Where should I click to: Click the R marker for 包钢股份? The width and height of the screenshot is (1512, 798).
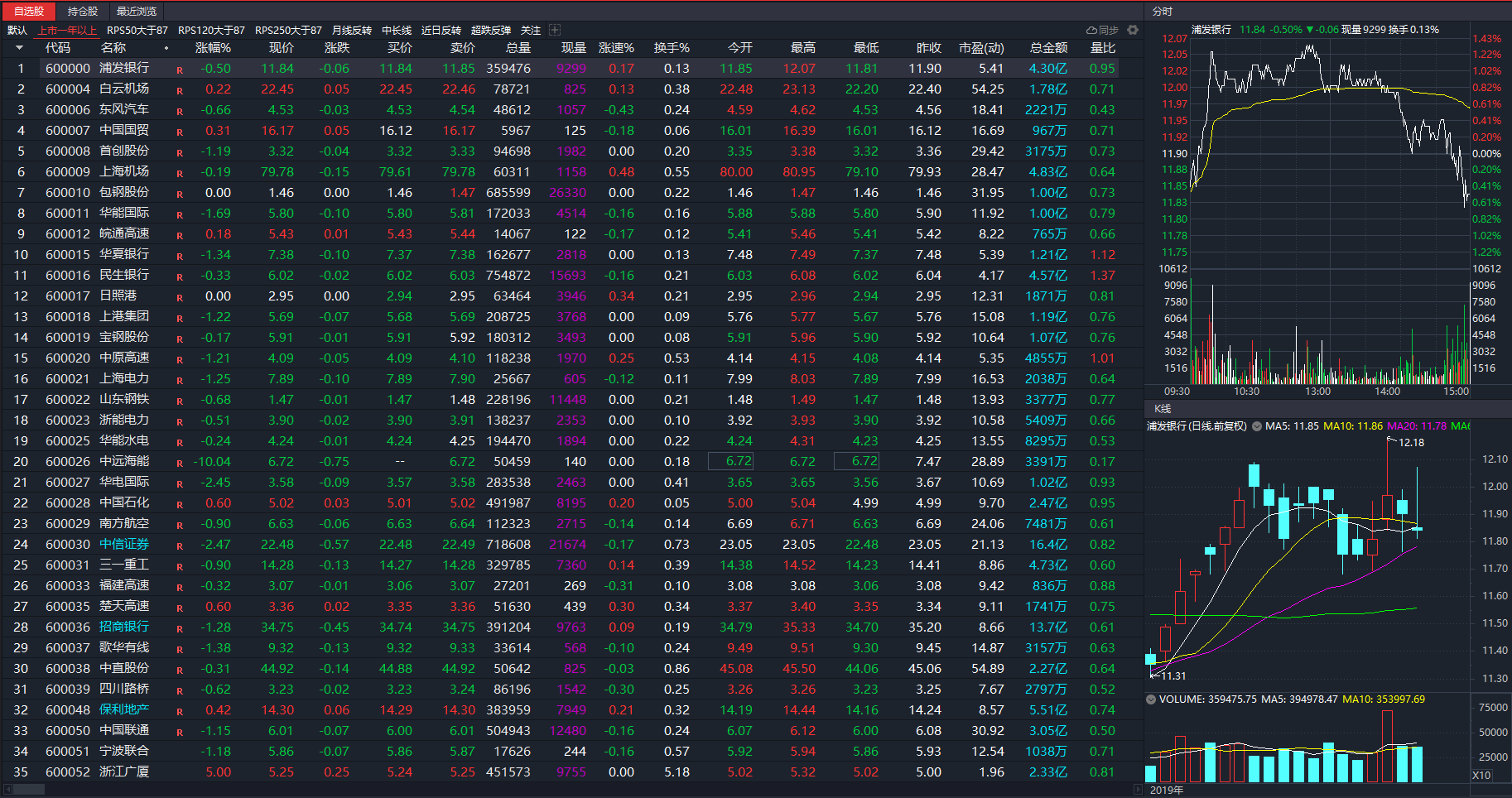[180, 194]
